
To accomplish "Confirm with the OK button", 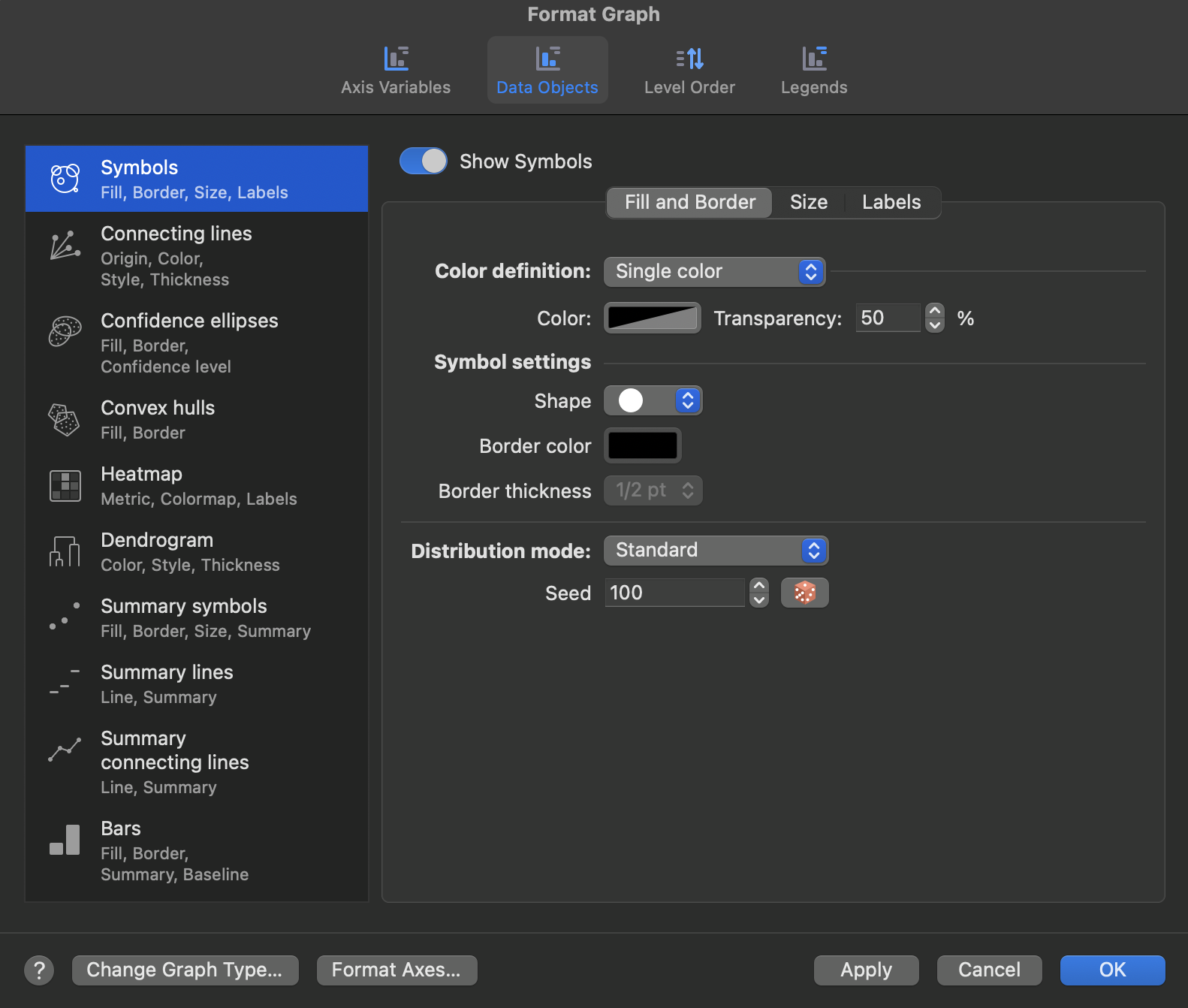I will [x=1113, y=970].
